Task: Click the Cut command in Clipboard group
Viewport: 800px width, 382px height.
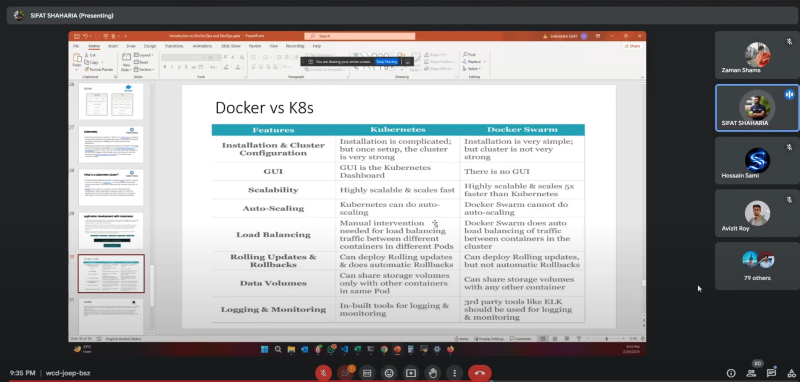Action: (x=91, y=55)
